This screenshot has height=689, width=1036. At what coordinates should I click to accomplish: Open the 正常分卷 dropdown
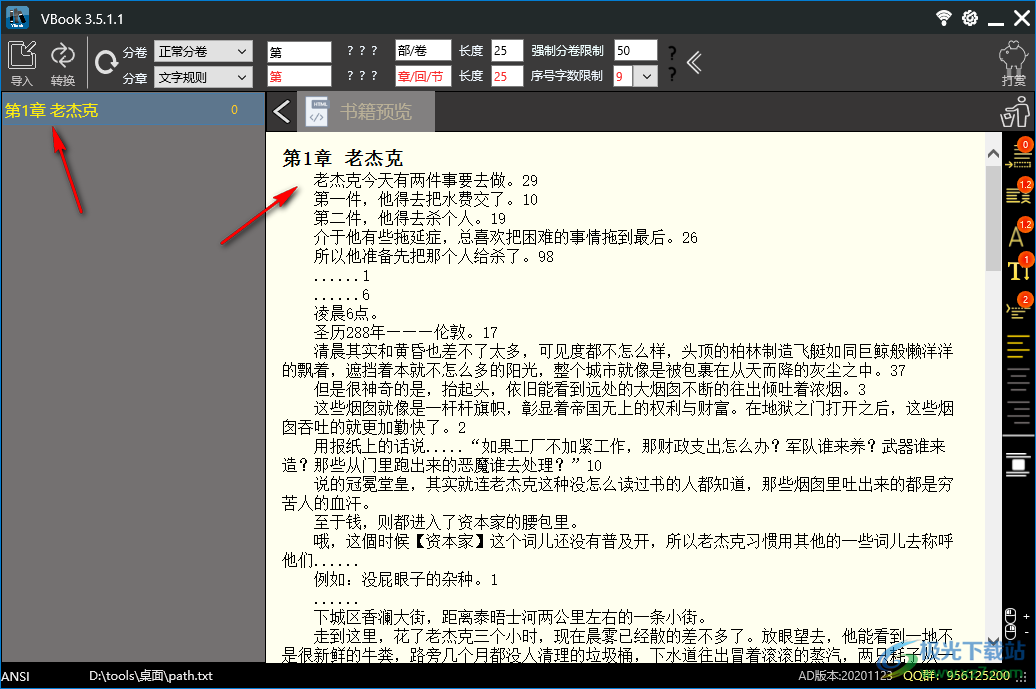[x=203, y=50]
